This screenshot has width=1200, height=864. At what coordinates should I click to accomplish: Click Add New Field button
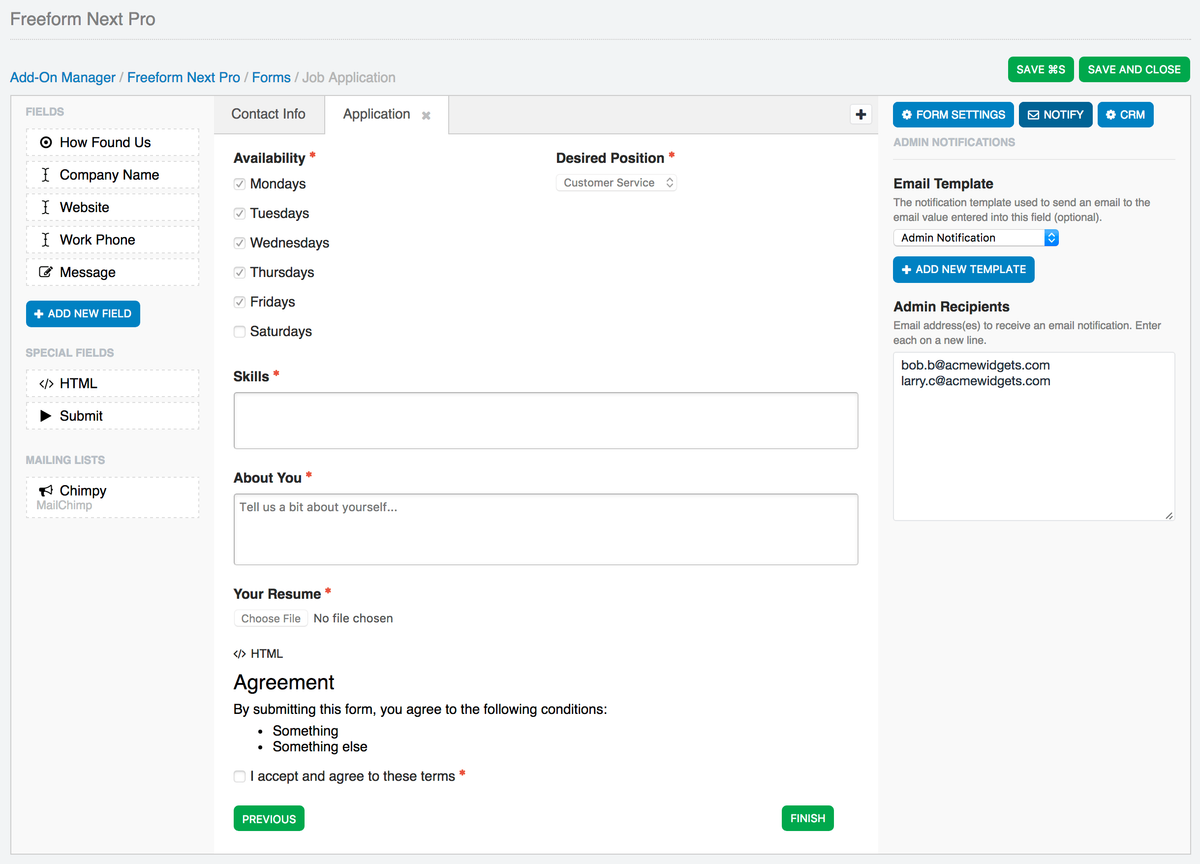click(83, 314)
